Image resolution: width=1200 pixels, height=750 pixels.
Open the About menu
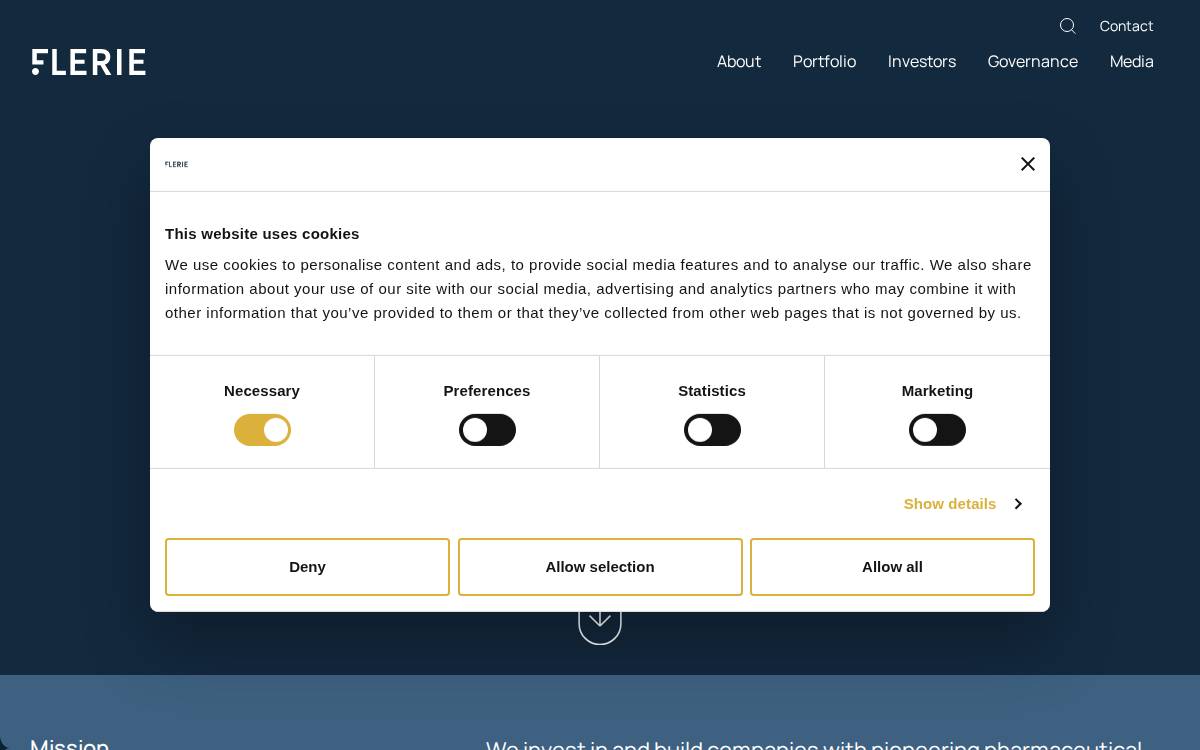point(739,62)
